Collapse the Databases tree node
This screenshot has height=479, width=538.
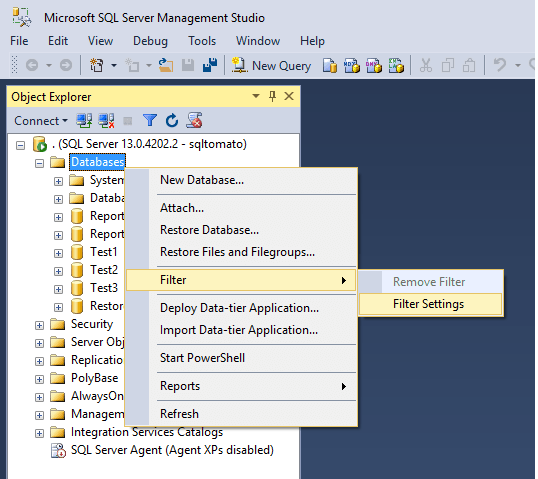pyautogui.click(x=39, y=163)
